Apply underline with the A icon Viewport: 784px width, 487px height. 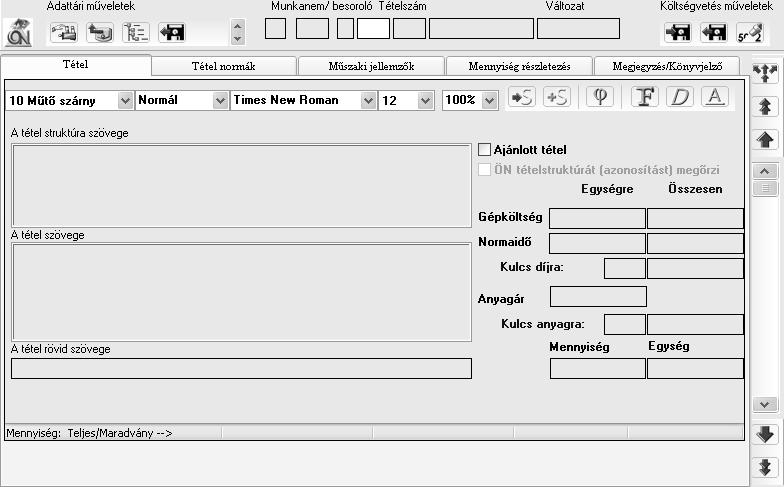coord(715,96)
